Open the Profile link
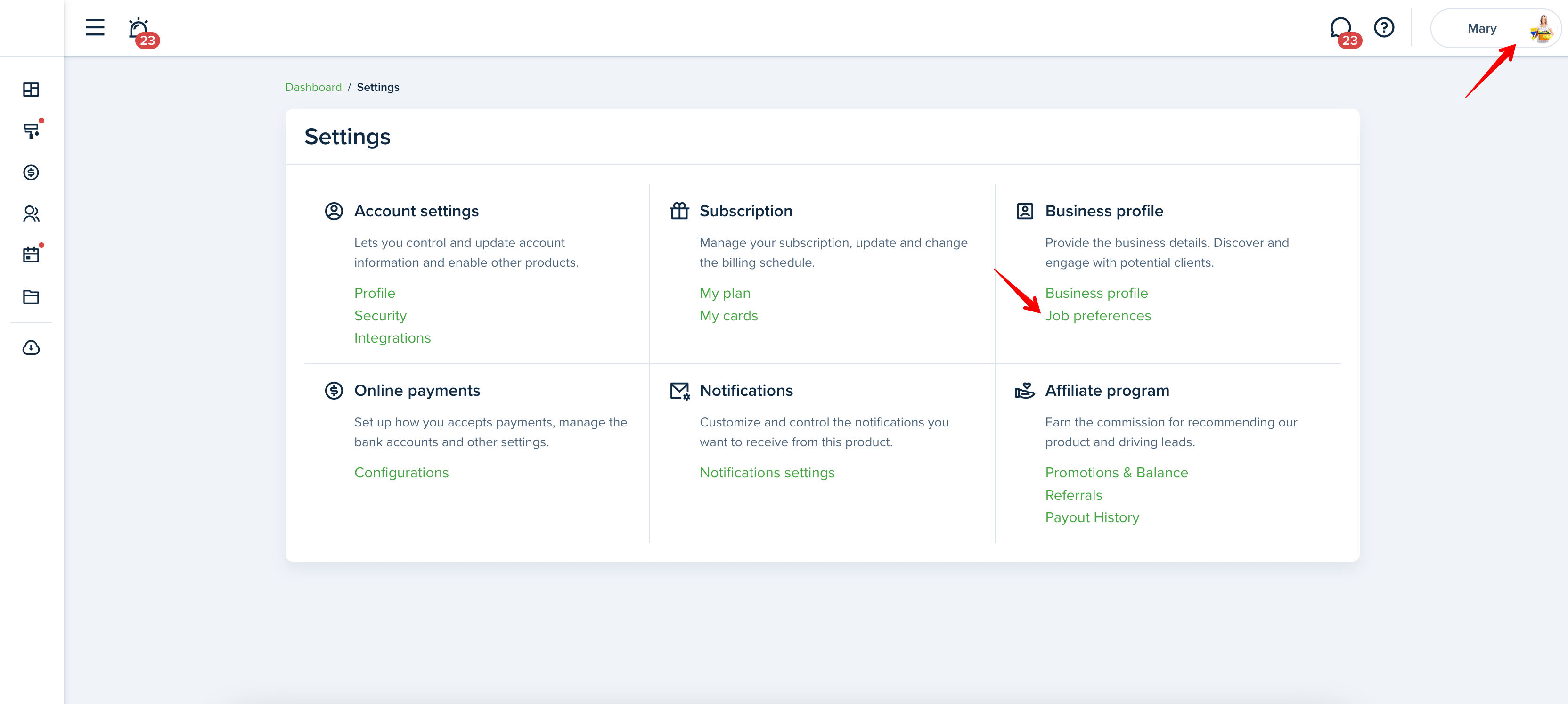 tap(375, 293)
